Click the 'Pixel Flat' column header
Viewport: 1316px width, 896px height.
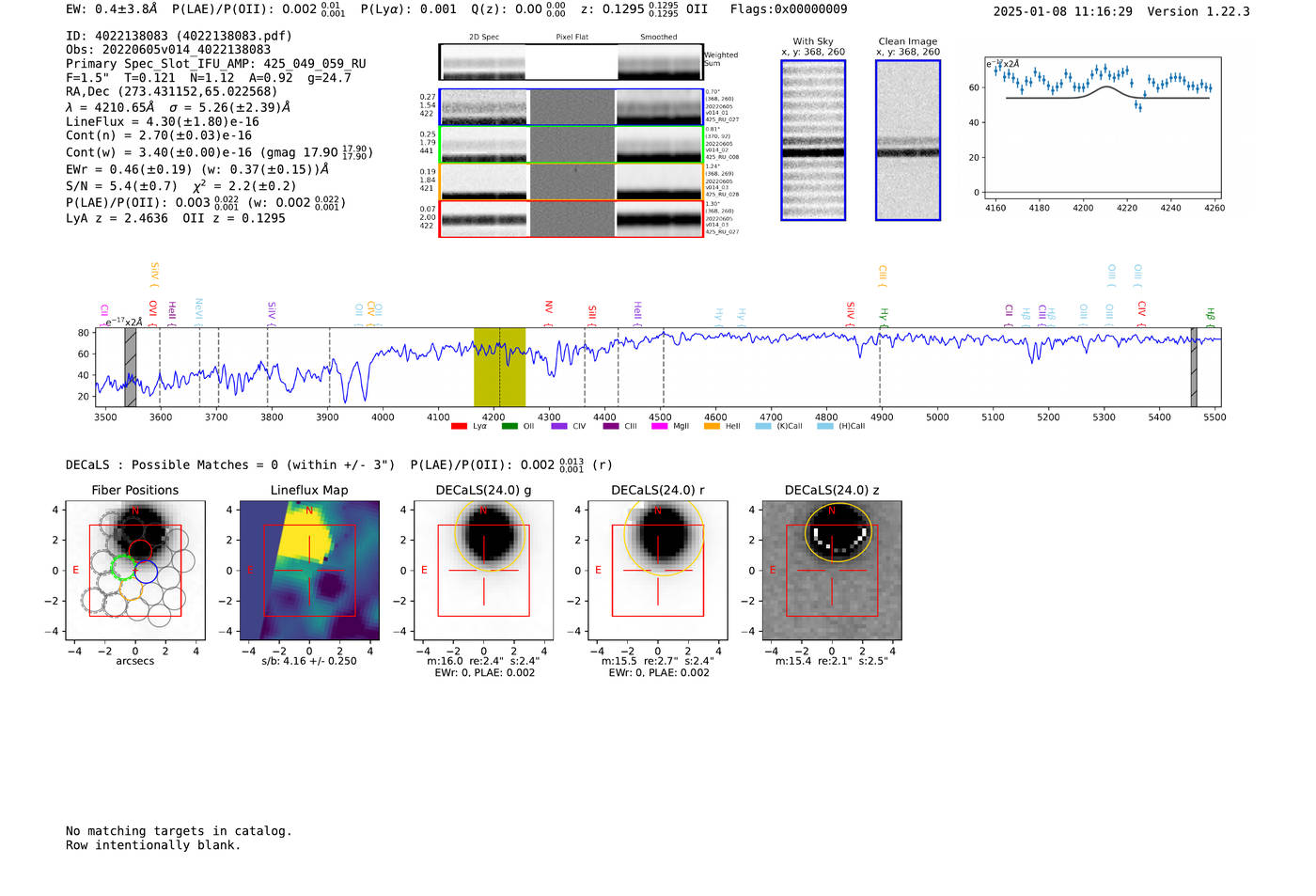572,38
